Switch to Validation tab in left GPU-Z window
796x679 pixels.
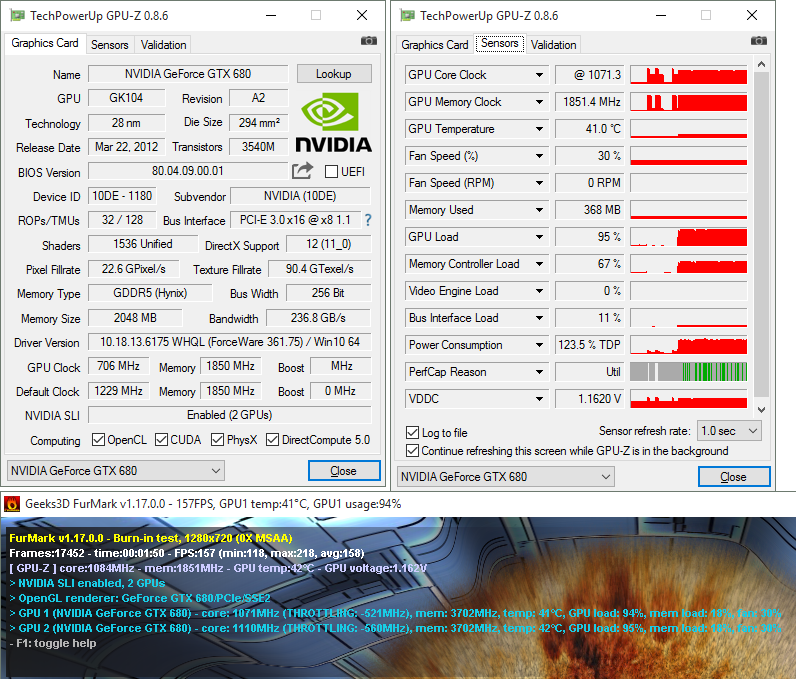[x=163, y=45]
